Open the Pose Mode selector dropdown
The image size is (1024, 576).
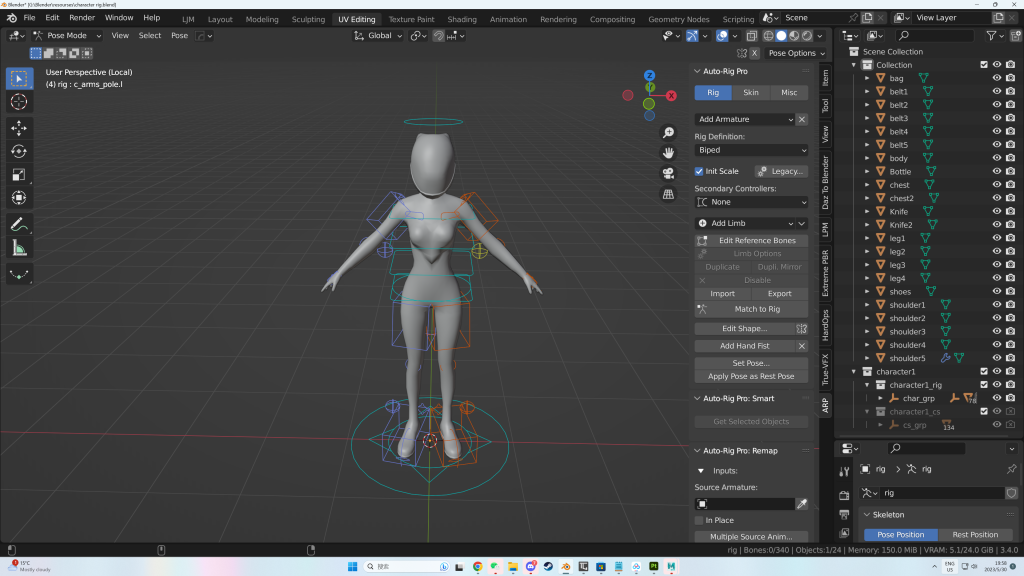point(67,36)
